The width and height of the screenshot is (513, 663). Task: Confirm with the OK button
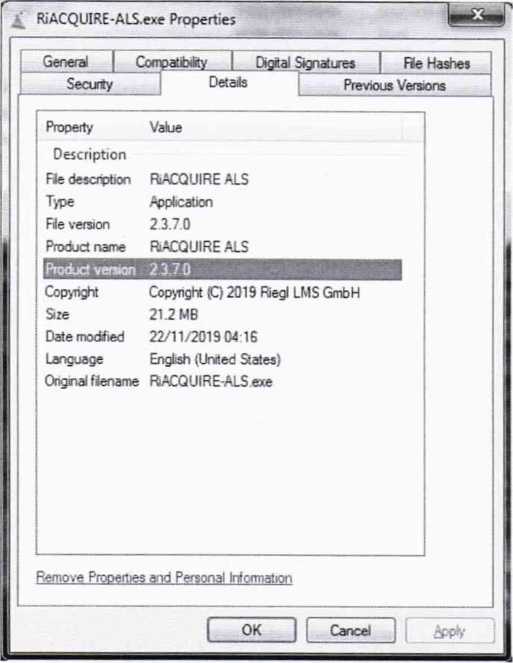point(252,630)
